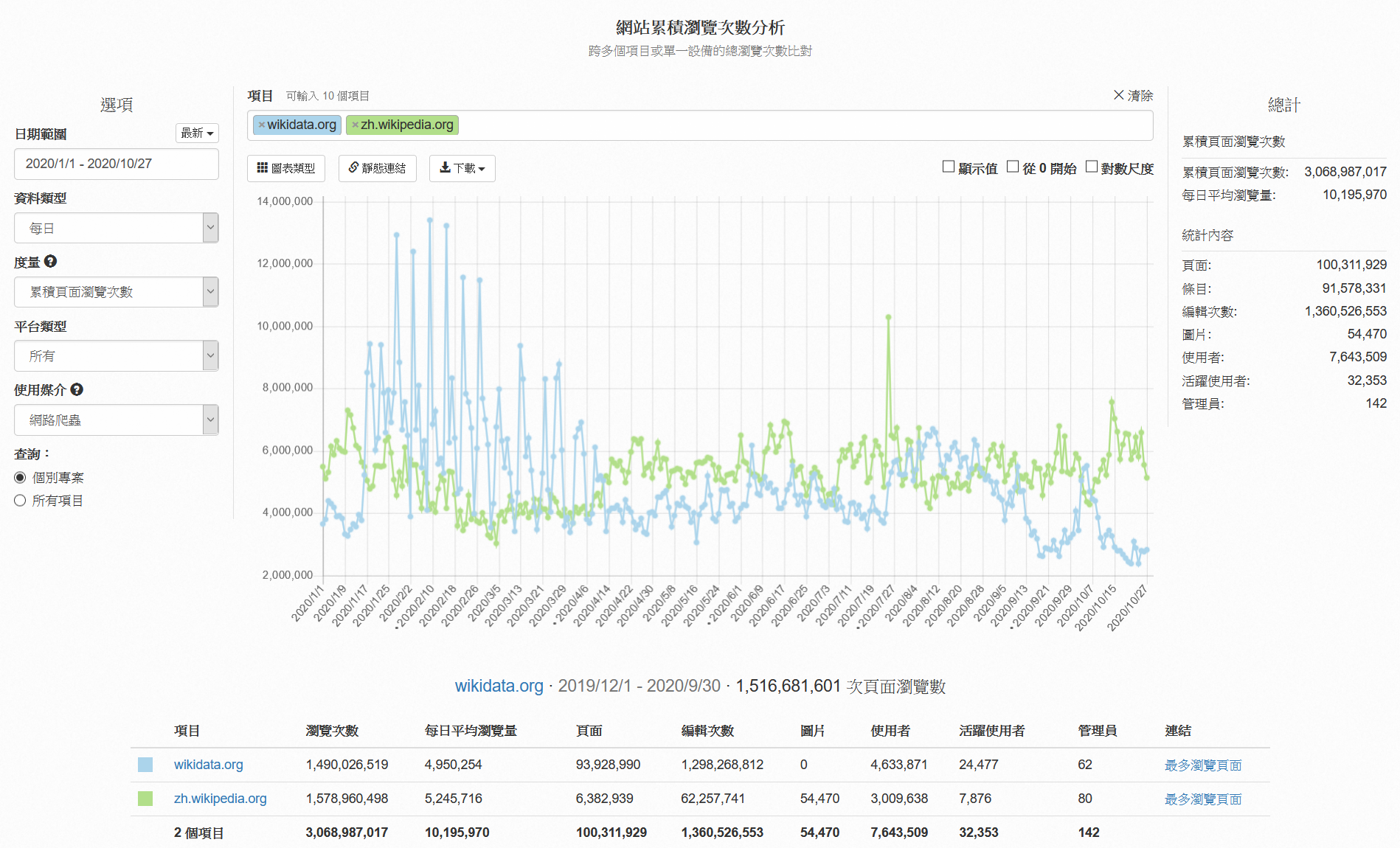
Task: Click the 管理員 column header
Action: tap(1098, 731)
